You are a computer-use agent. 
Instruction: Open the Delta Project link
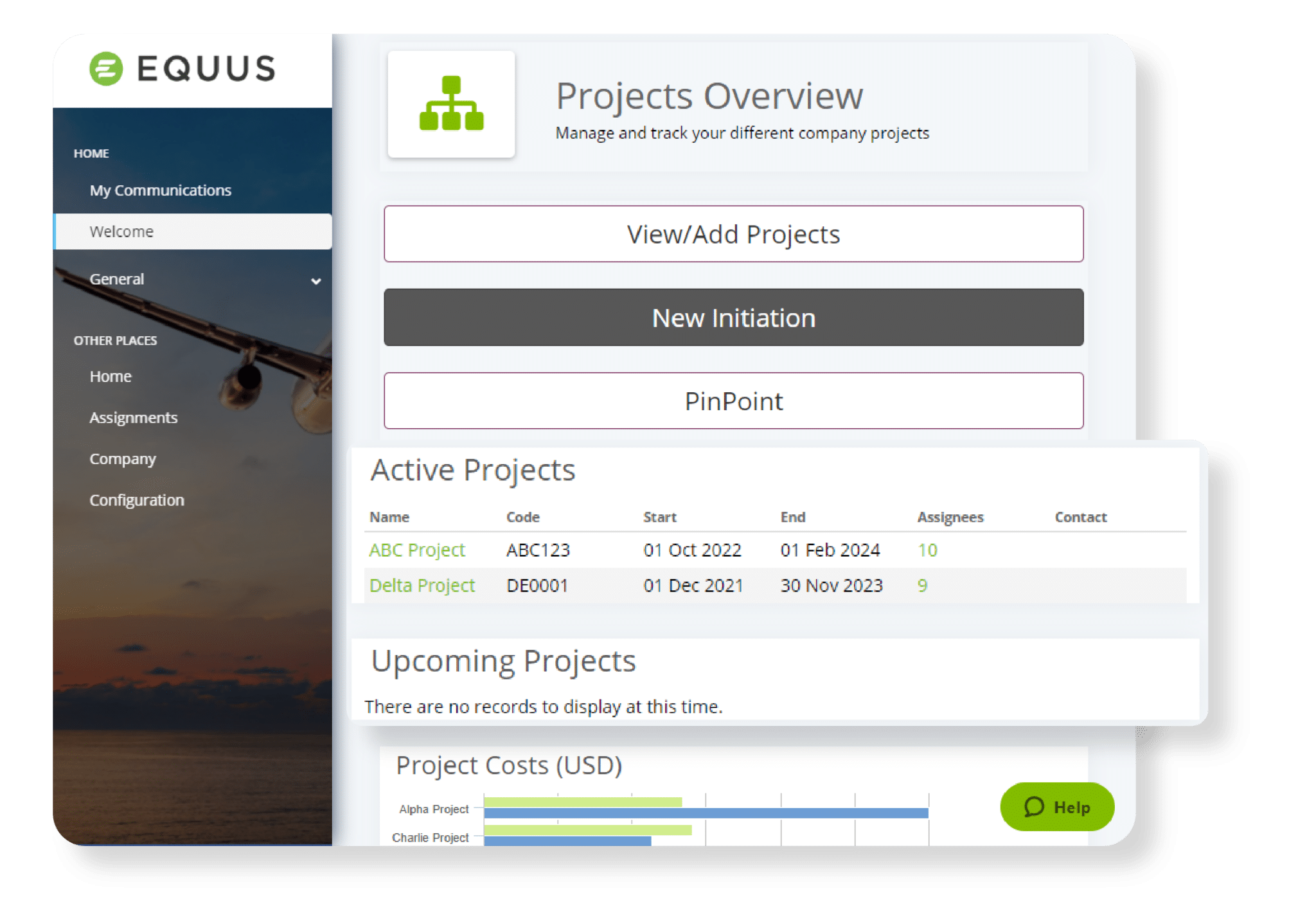click(422, 585)
